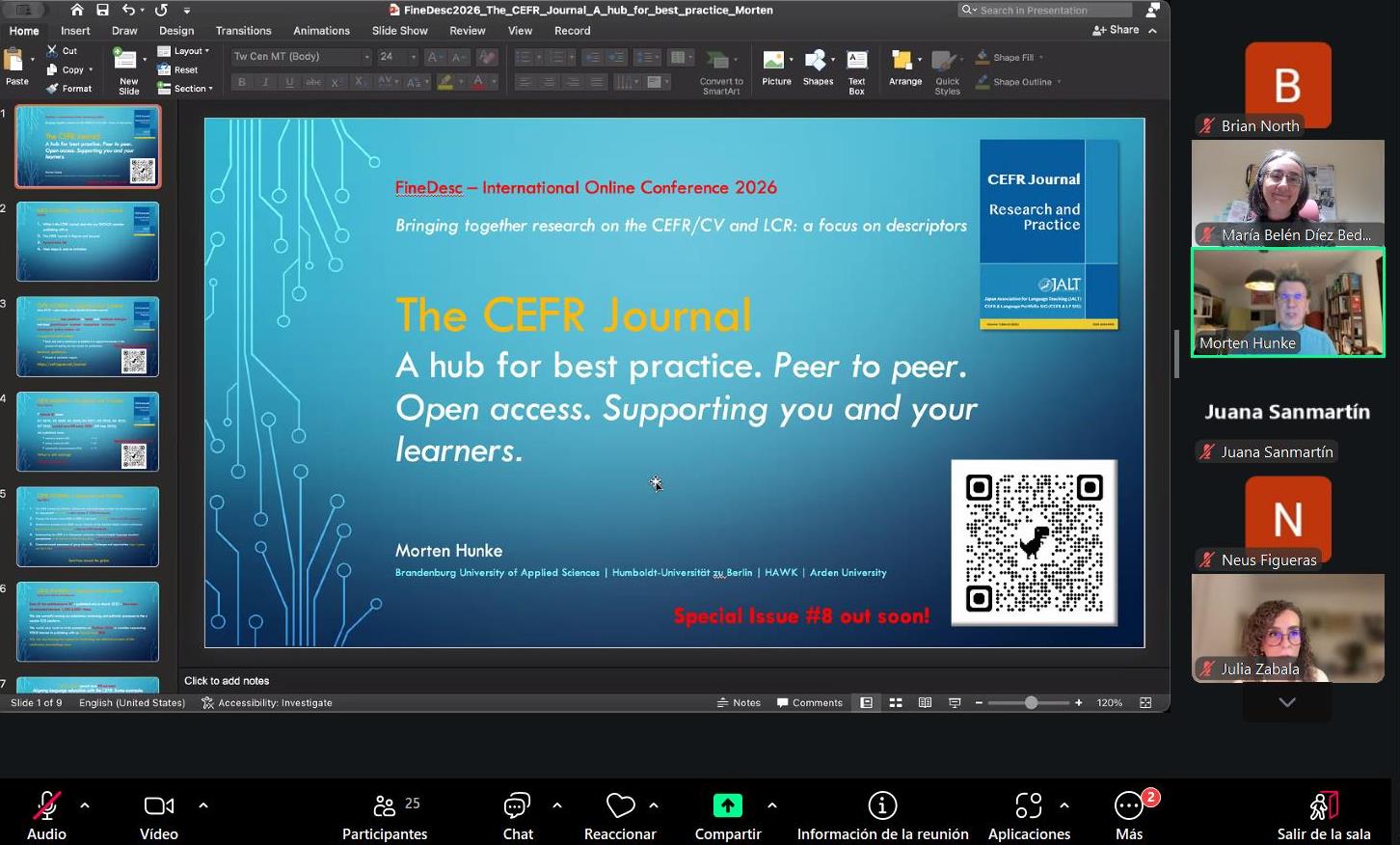
Task: Unmute microphone with Audio button
Action: 46,815
